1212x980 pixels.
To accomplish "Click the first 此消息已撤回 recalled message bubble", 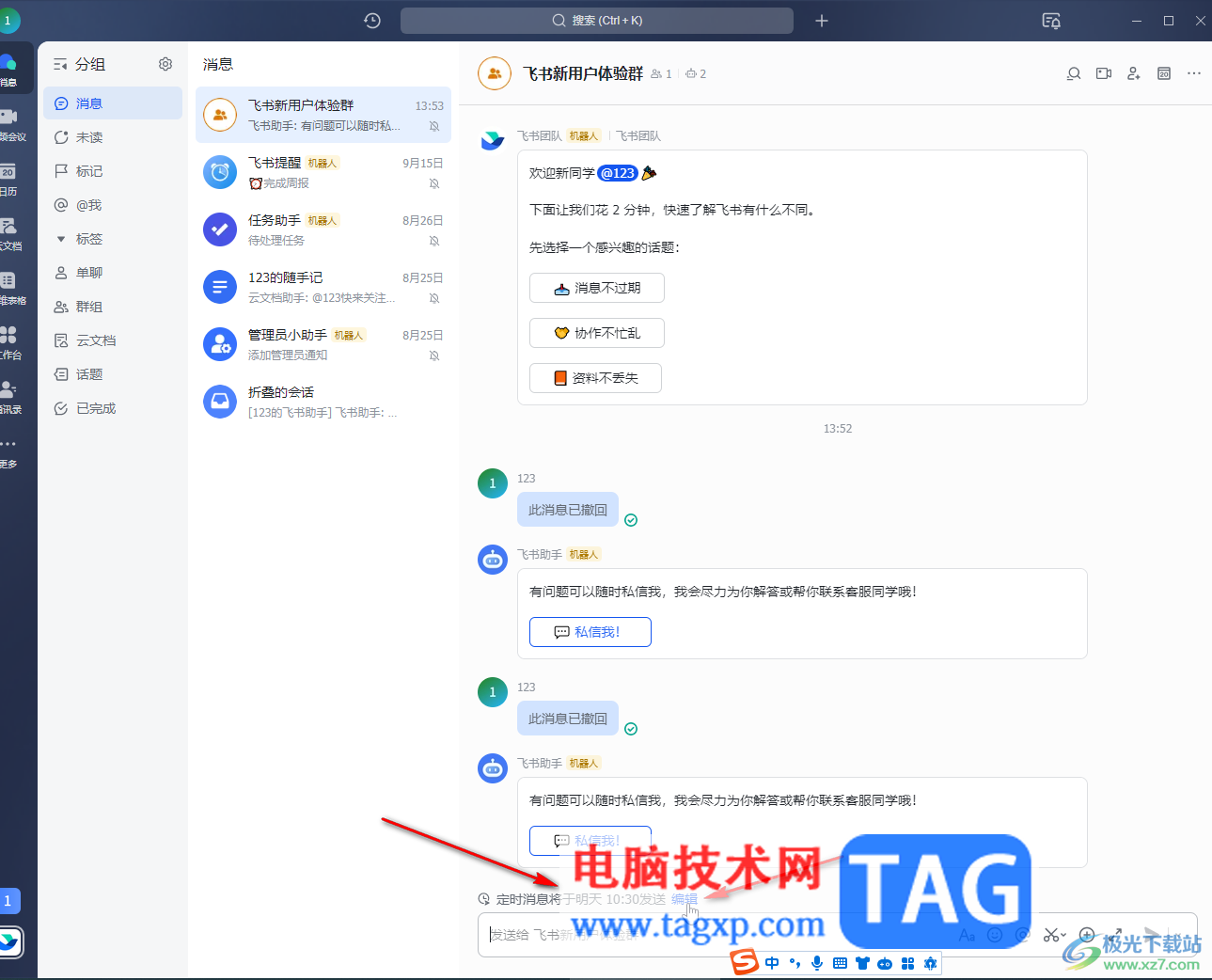I will (x=568, y=510).
